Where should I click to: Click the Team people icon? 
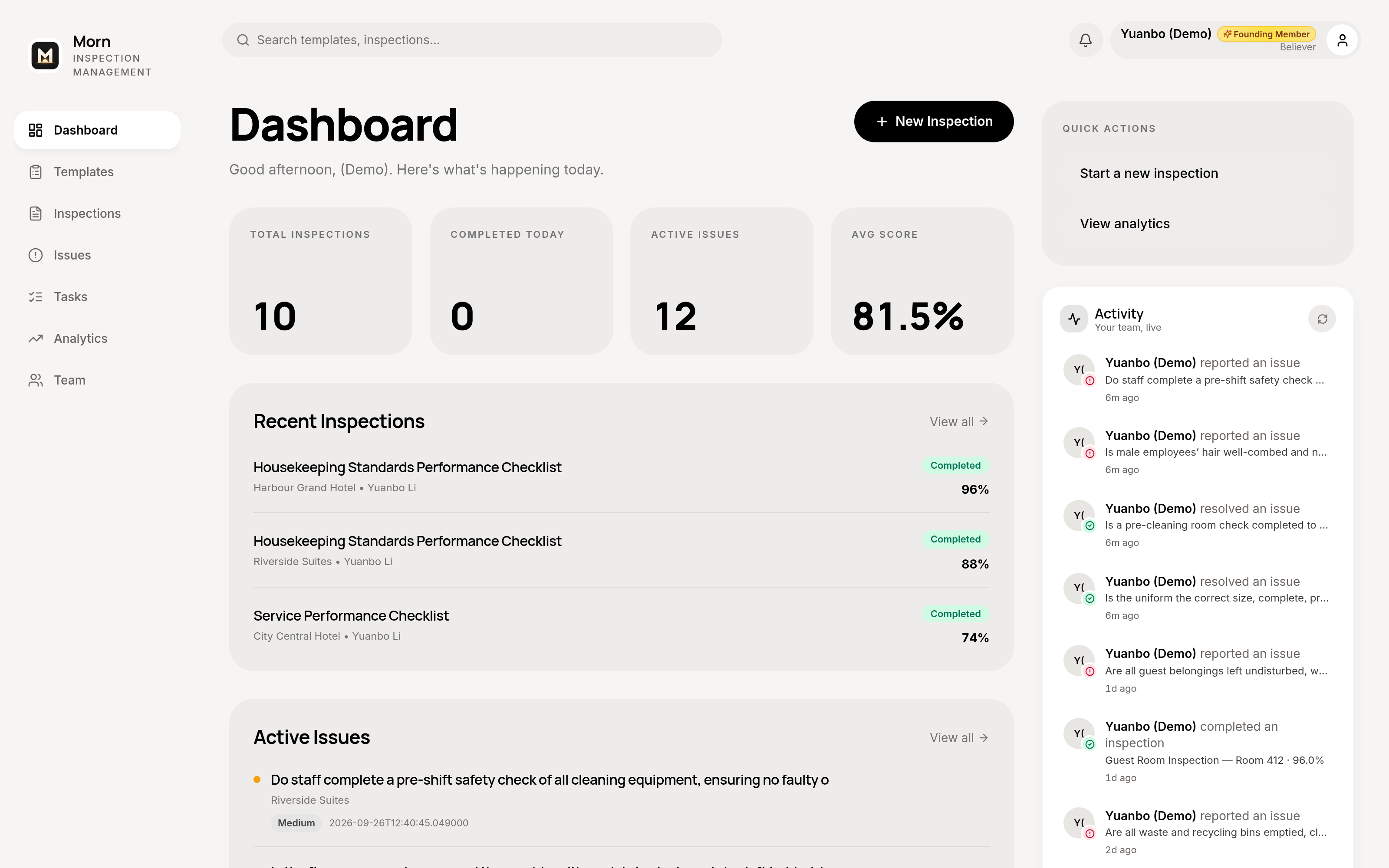point(36,380)
